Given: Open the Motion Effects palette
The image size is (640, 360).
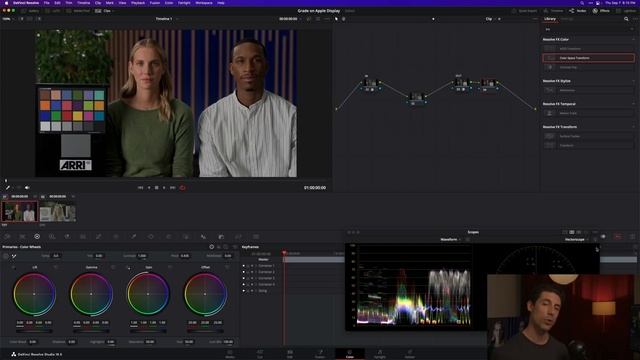Looking at the screenshot, I should tap(83, 236).
